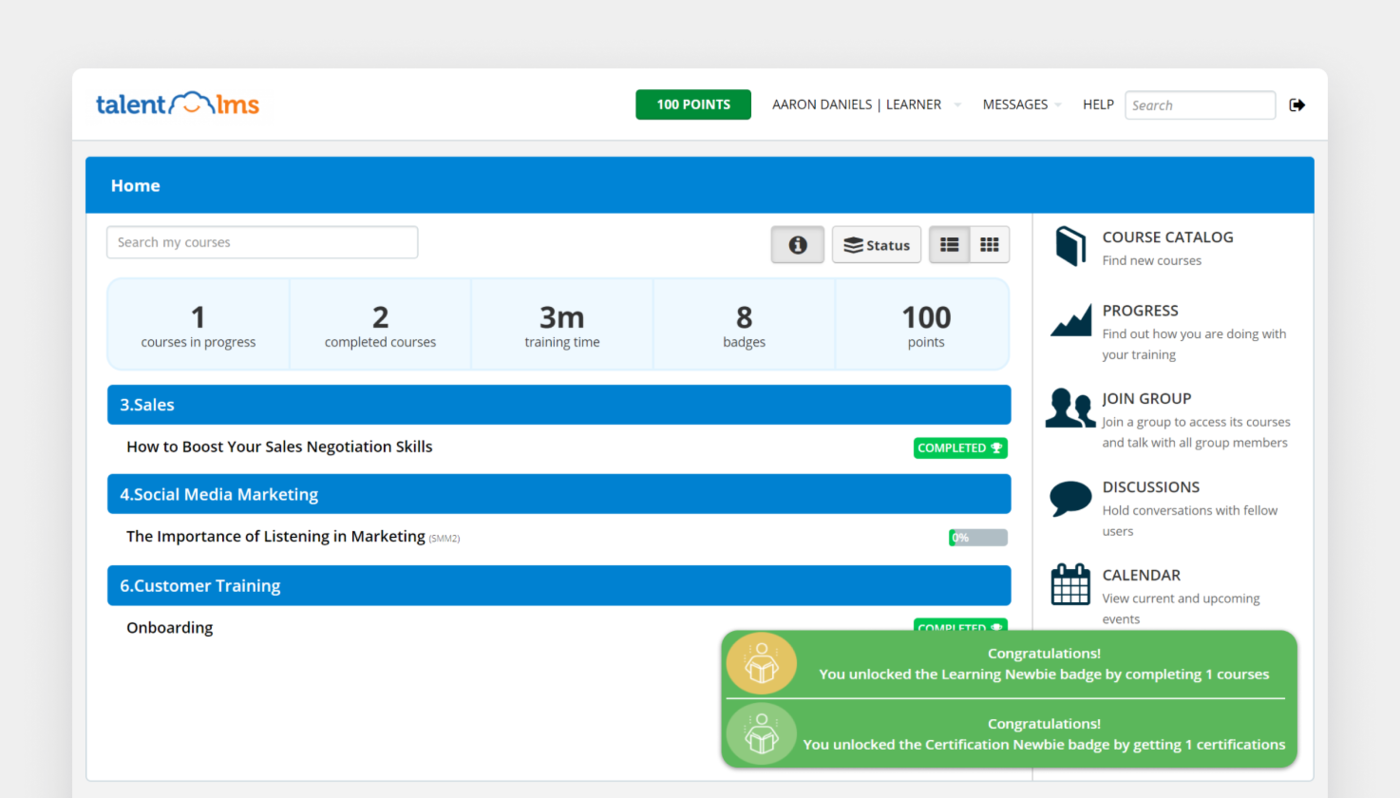Open the Status sort dropdown
Image resolution: width=1400 pixels, height=798 pixels.
coord(877,245)
